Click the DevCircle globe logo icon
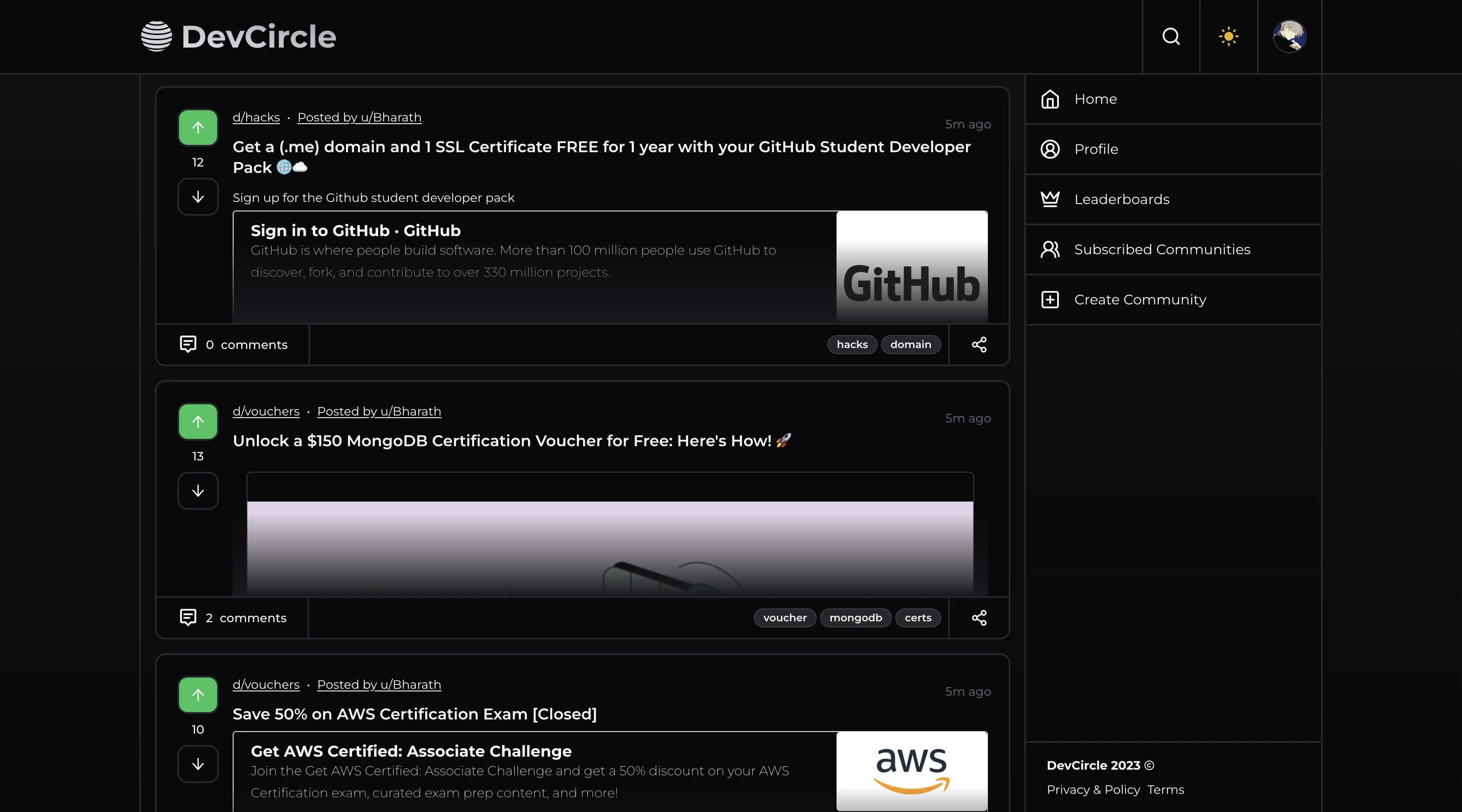This screenshot has width=1462, height=812. [x=156, y=36]
